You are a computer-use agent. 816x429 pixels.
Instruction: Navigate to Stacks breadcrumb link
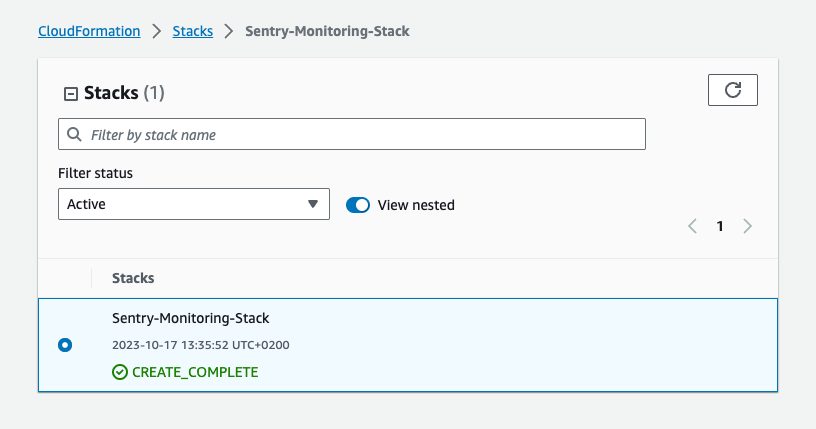(193, 31)
